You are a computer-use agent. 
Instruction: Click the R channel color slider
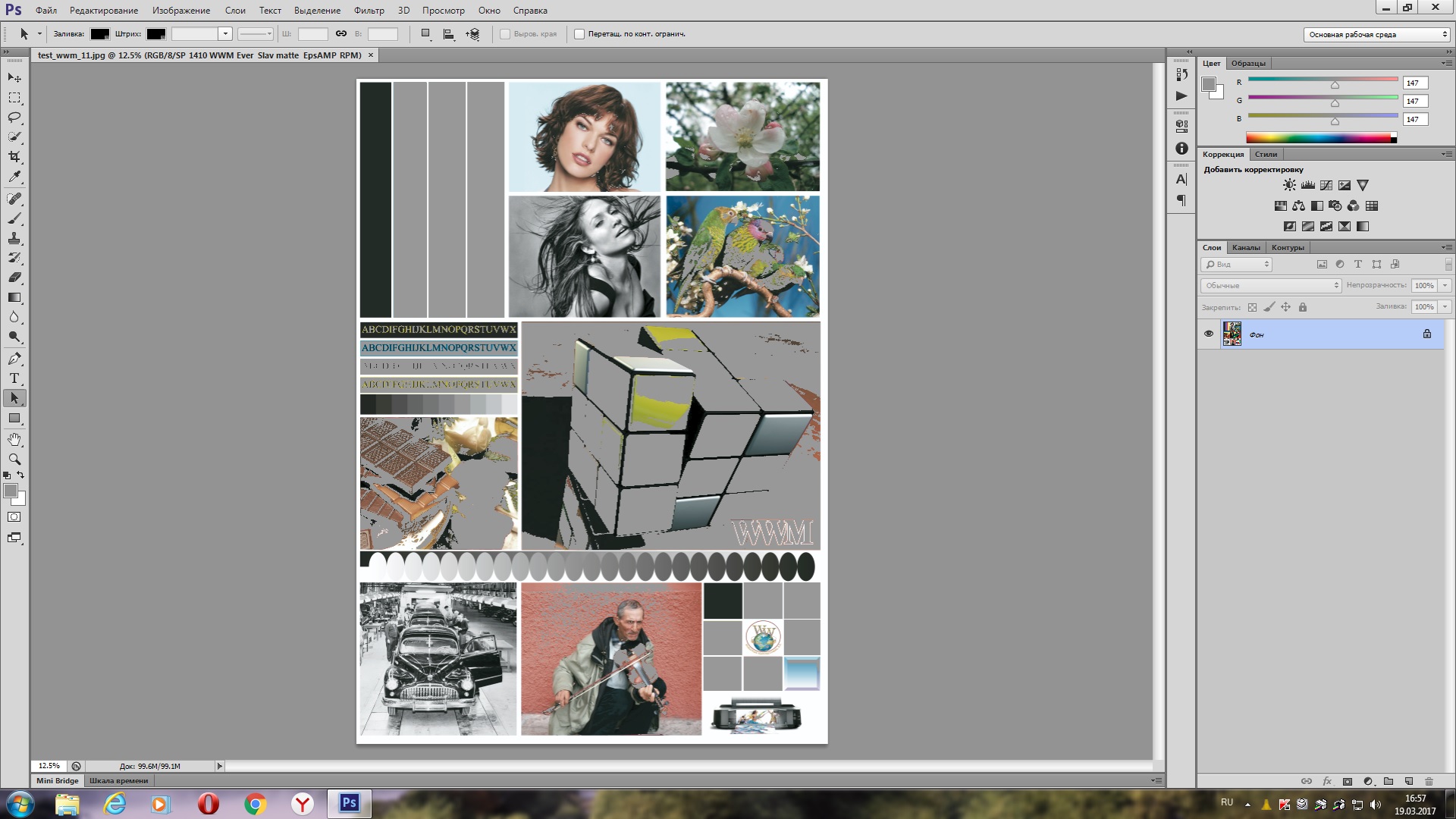pos(1323,79)
